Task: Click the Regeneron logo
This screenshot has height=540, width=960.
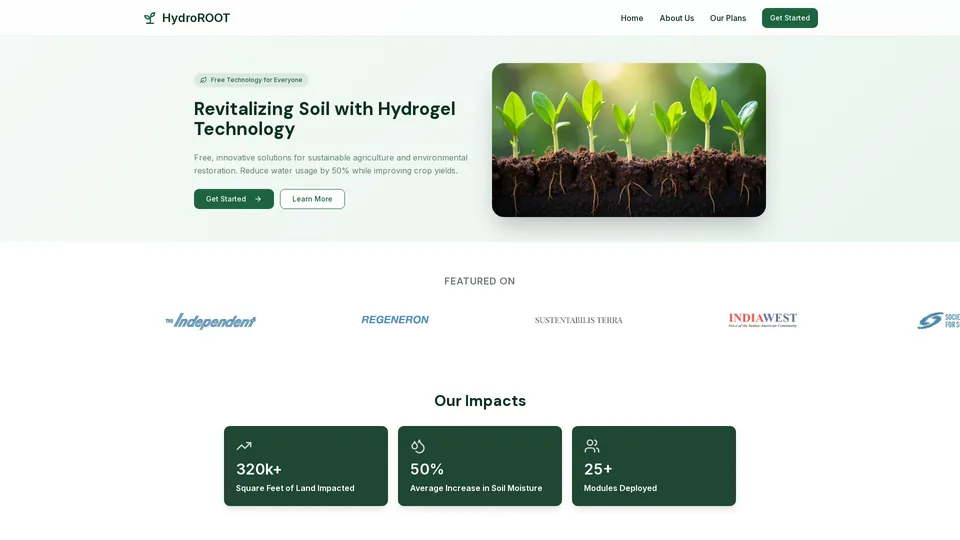Action: [x=395, y=320]
